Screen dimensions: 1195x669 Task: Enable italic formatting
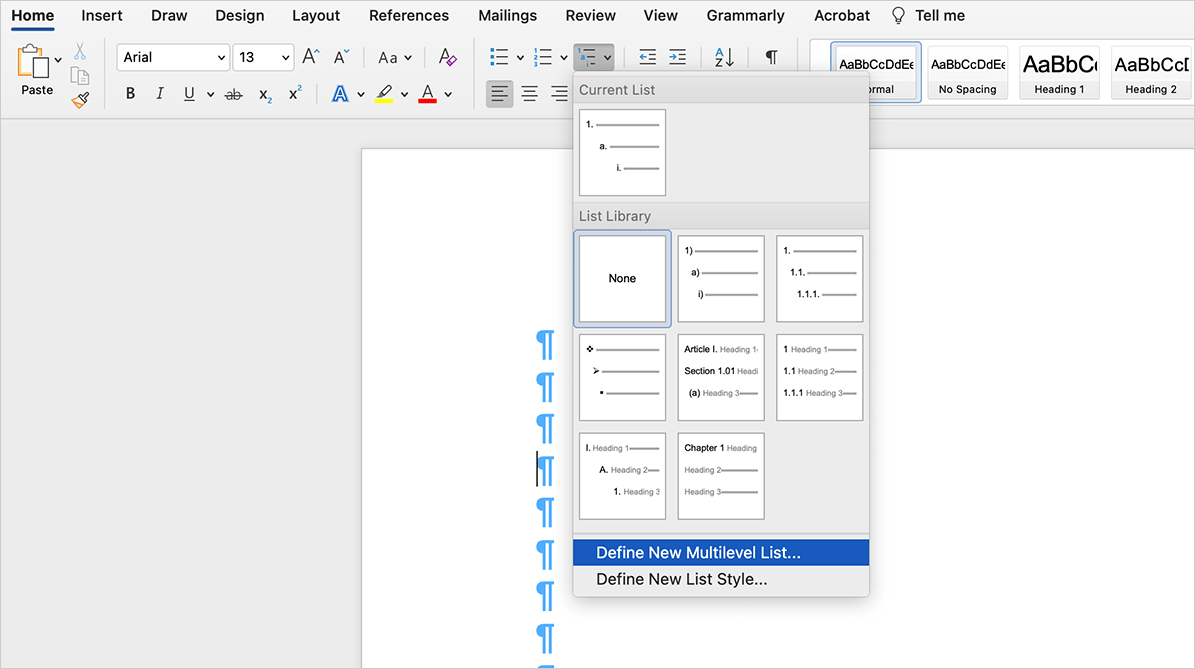click(x=160, y=93)
